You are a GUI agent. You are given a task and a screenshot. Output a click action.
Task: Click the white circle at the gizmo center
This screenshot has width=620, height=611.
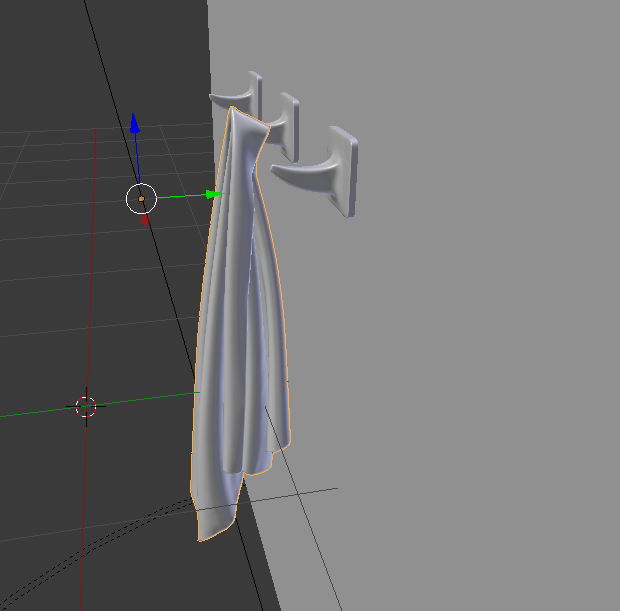141,199
